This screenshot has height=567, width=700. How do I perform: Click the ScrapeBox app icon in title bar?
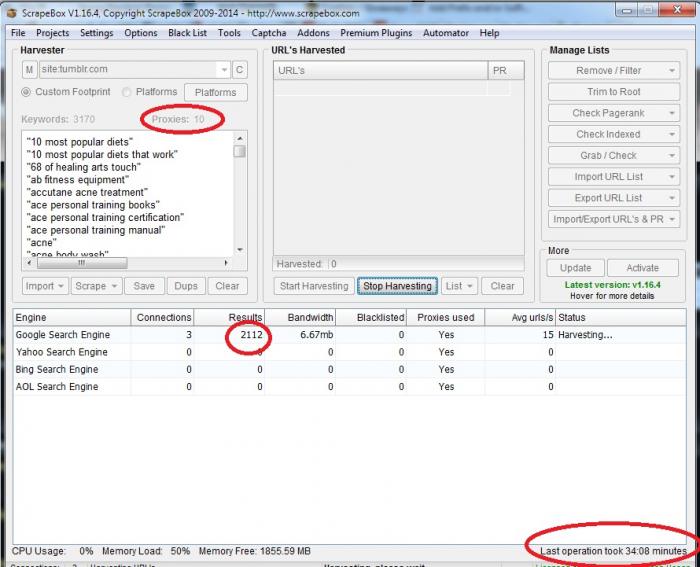pyautogui.click(x=11, y=13)
